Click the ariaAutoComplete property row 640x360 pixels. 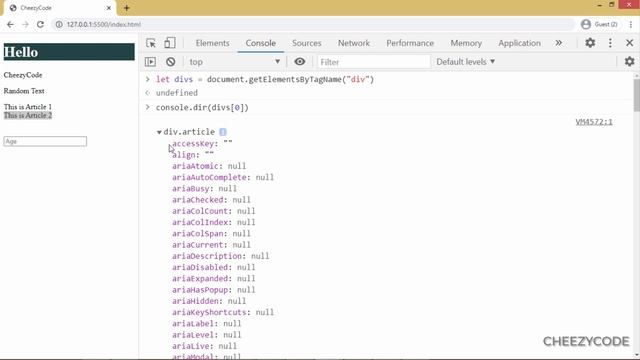pos(222,177)
